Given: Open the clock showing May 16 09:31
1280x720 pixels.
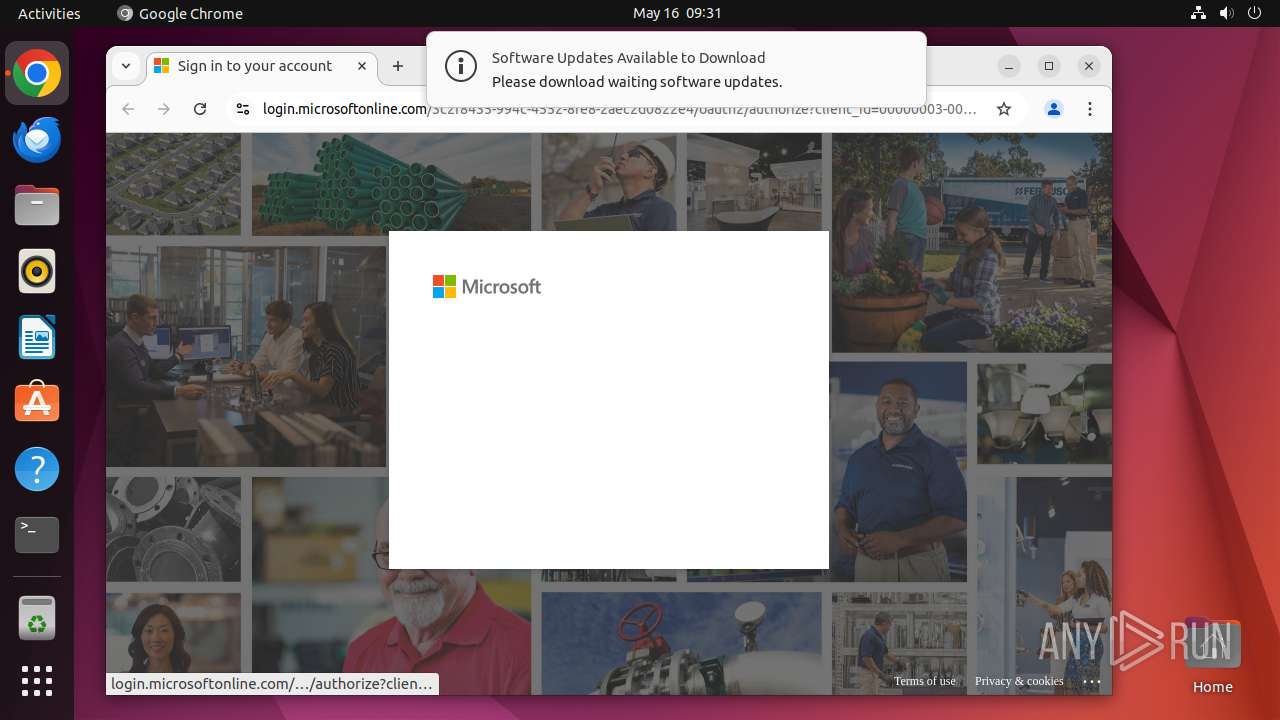Looking at the screenshot, I should tap(677, 13).
